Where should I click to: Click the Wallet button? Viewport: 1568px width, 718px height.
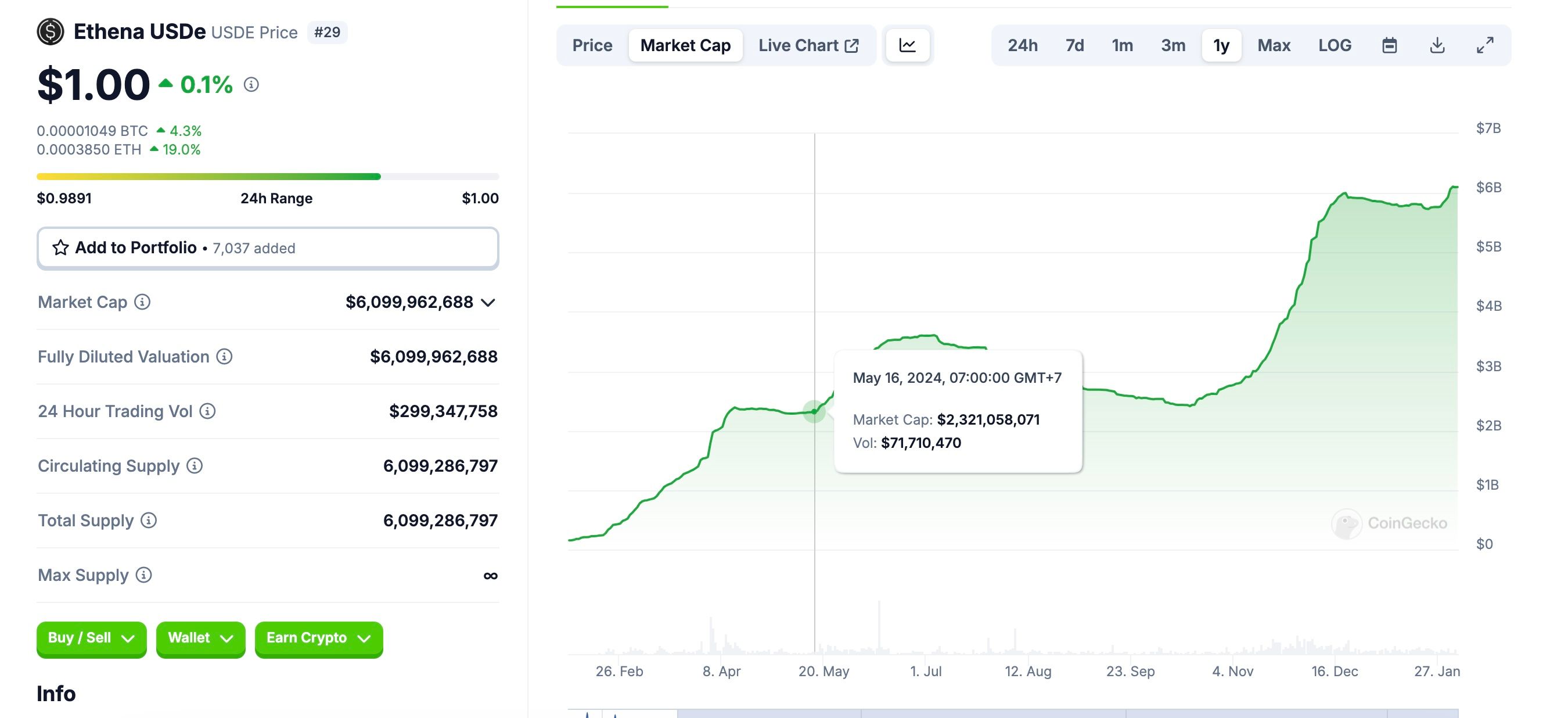tap(200, 638)
